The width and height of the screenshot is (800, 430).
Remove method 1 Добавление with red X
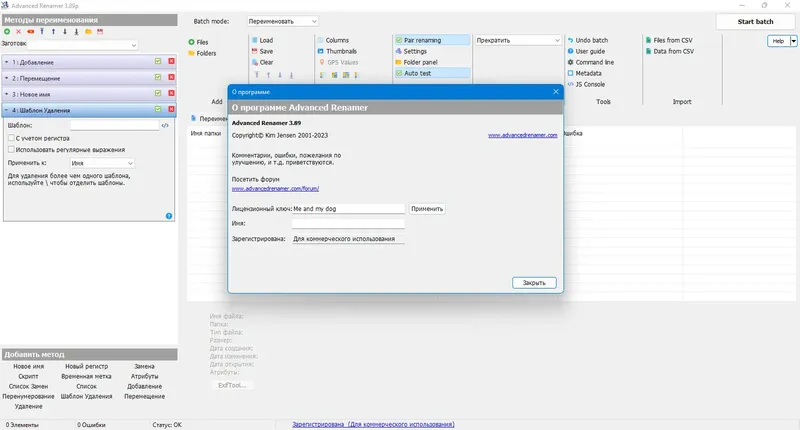(171, 61)
